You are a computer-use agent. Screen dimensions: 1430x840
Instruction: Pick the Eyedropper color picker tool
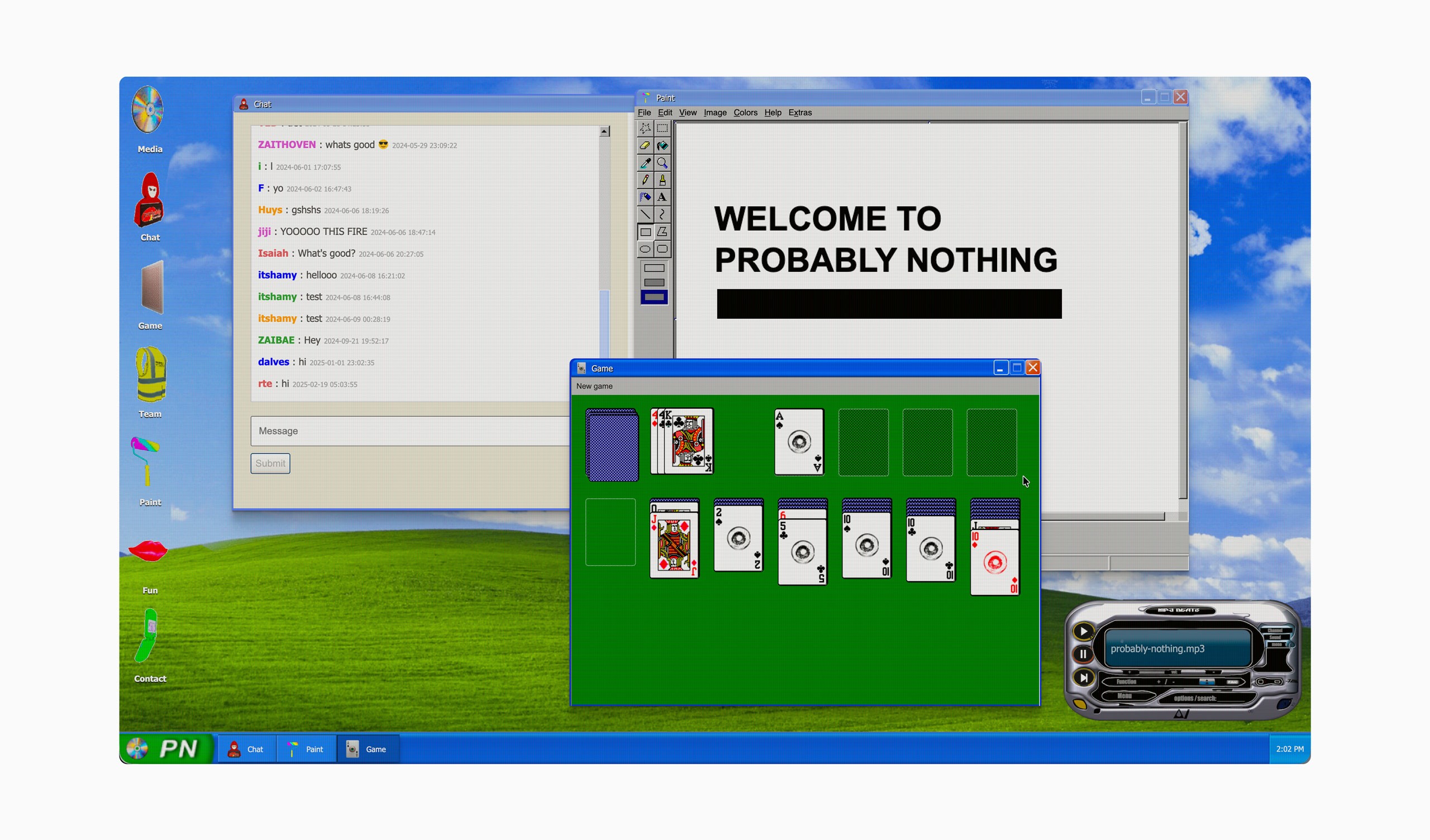(645, 164)
